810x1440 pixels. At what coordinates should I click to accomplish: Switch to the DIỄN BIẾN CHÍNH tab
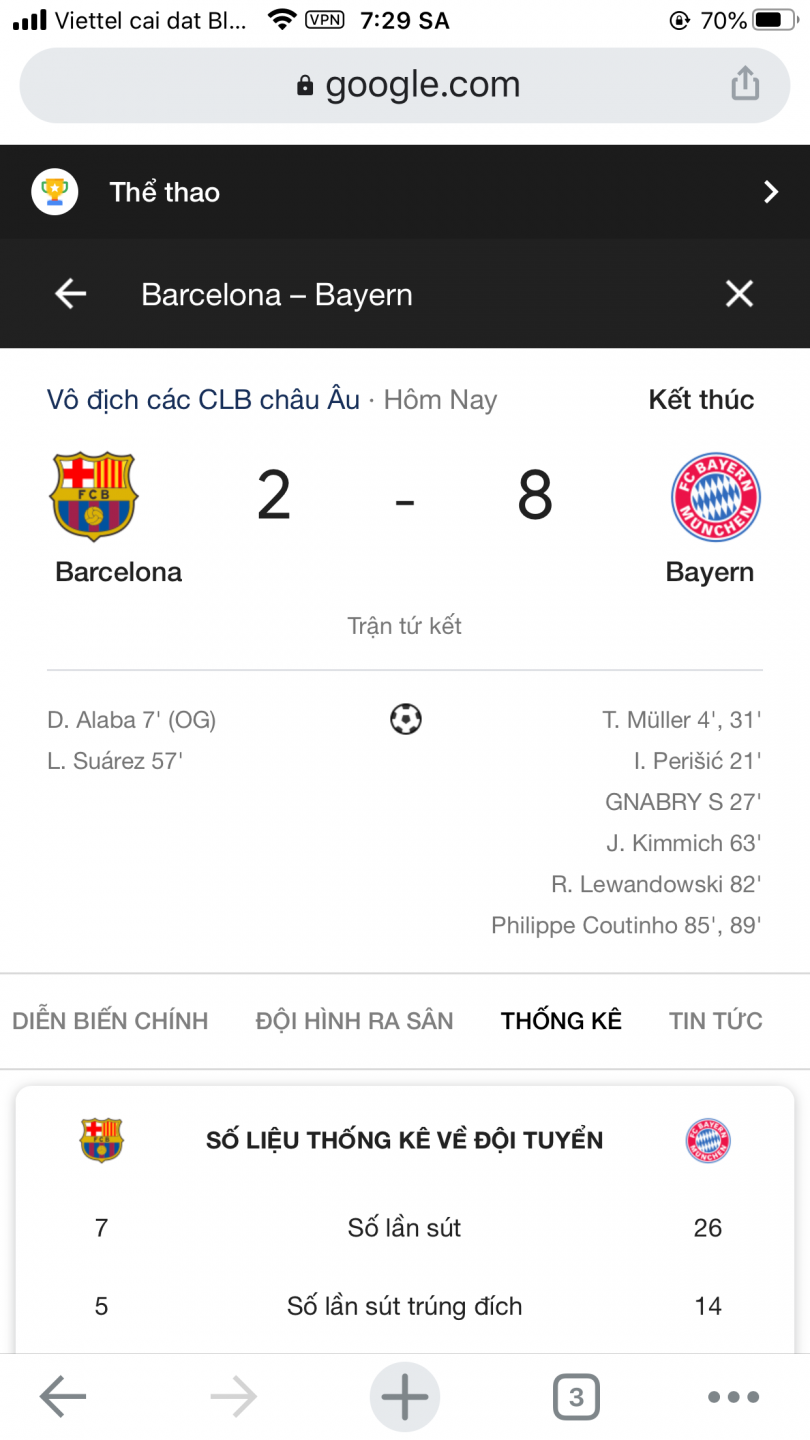[x=110, y=1021]
